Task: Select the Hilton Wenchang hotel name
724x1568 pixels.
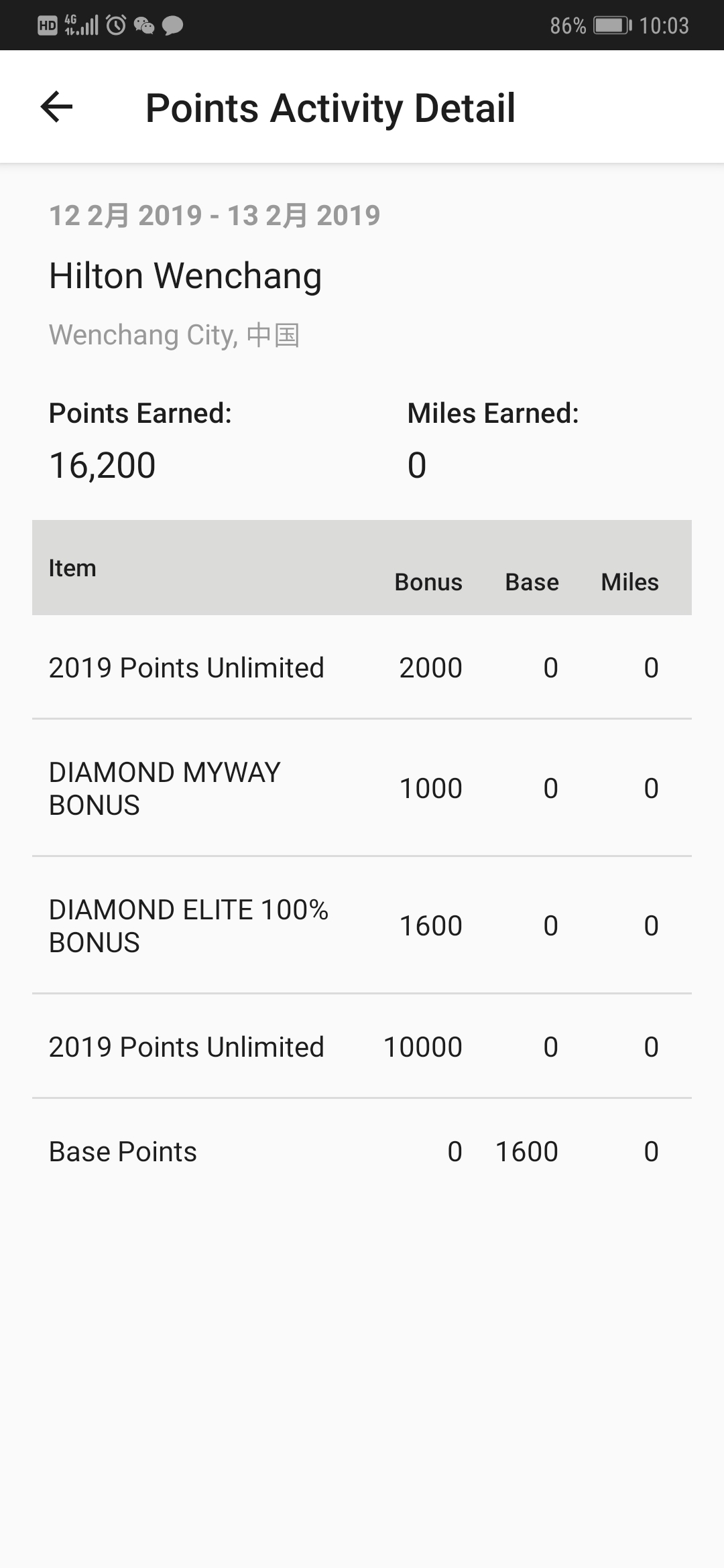Action: click(x=186, y=275)
